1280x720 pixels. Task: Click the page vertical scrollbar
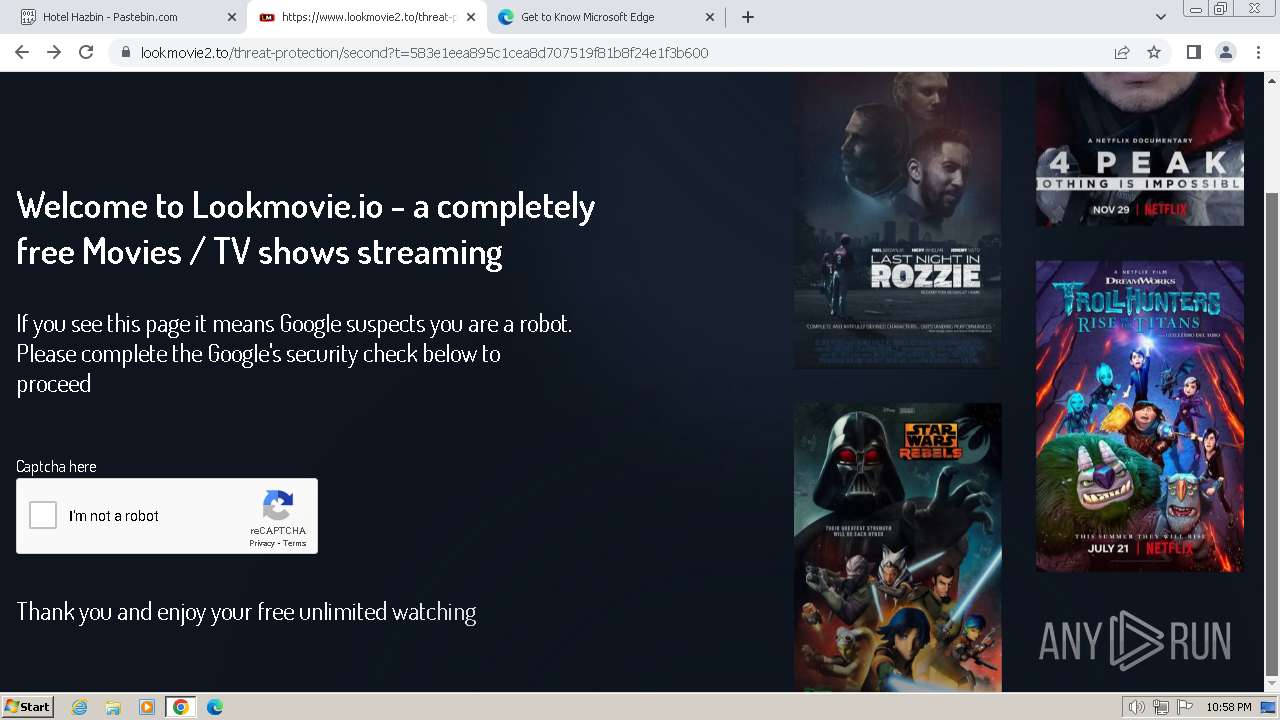[1272, 432]
